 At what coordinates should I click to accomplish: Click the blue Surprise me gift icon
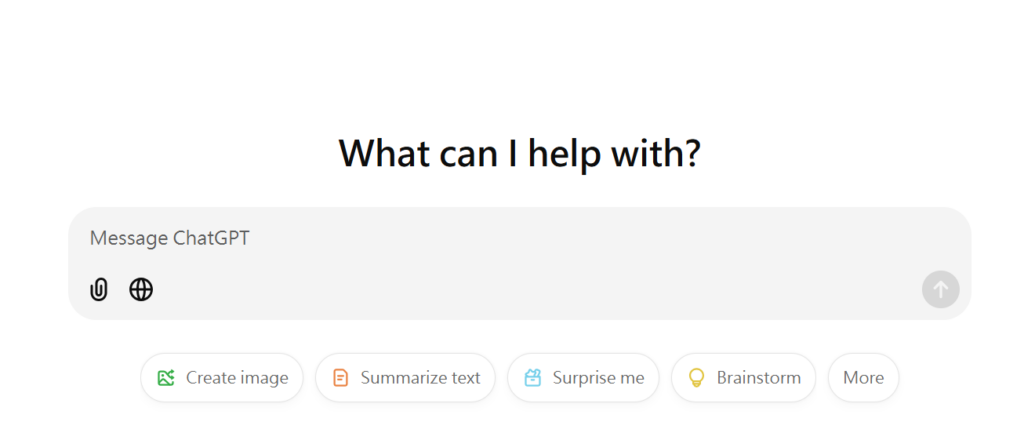pos(533,377)
